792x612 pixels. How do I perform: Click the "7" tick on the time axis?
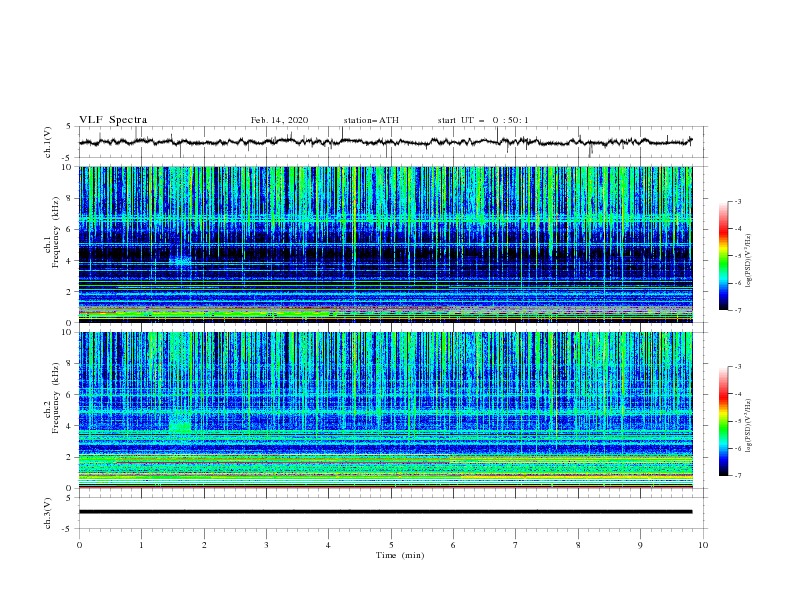coord(516,545)
